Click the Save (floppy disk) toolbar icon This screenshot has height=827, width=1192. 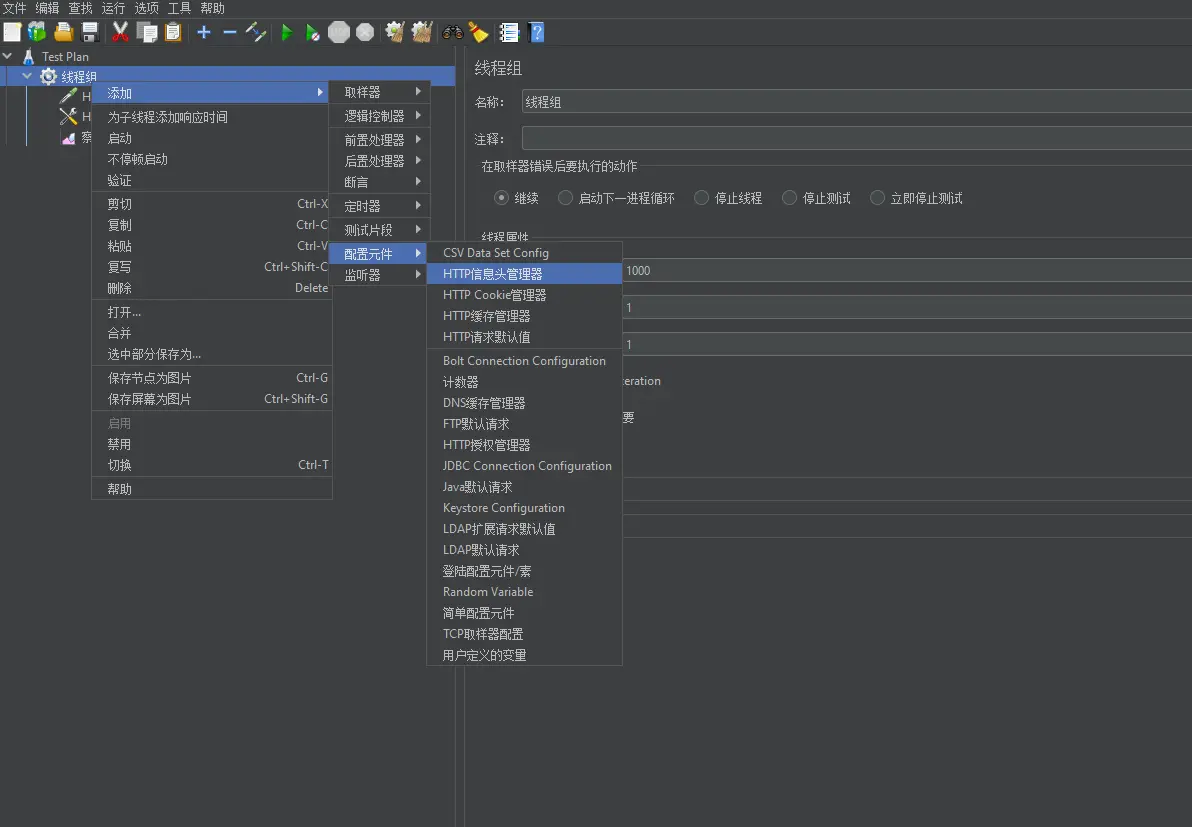(90, 33)
